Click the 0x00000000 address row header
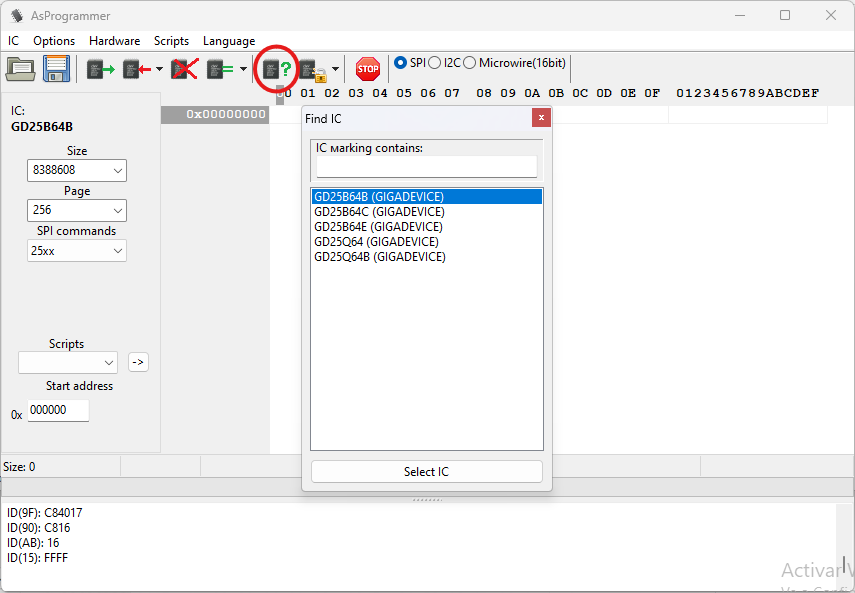855x593 pixels. pos(215,114)
